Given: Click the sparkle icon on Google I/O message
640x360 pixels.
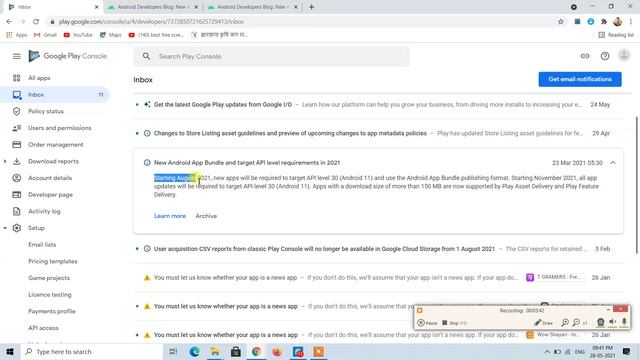Looking at the screenshot, I should coord(147,105).
